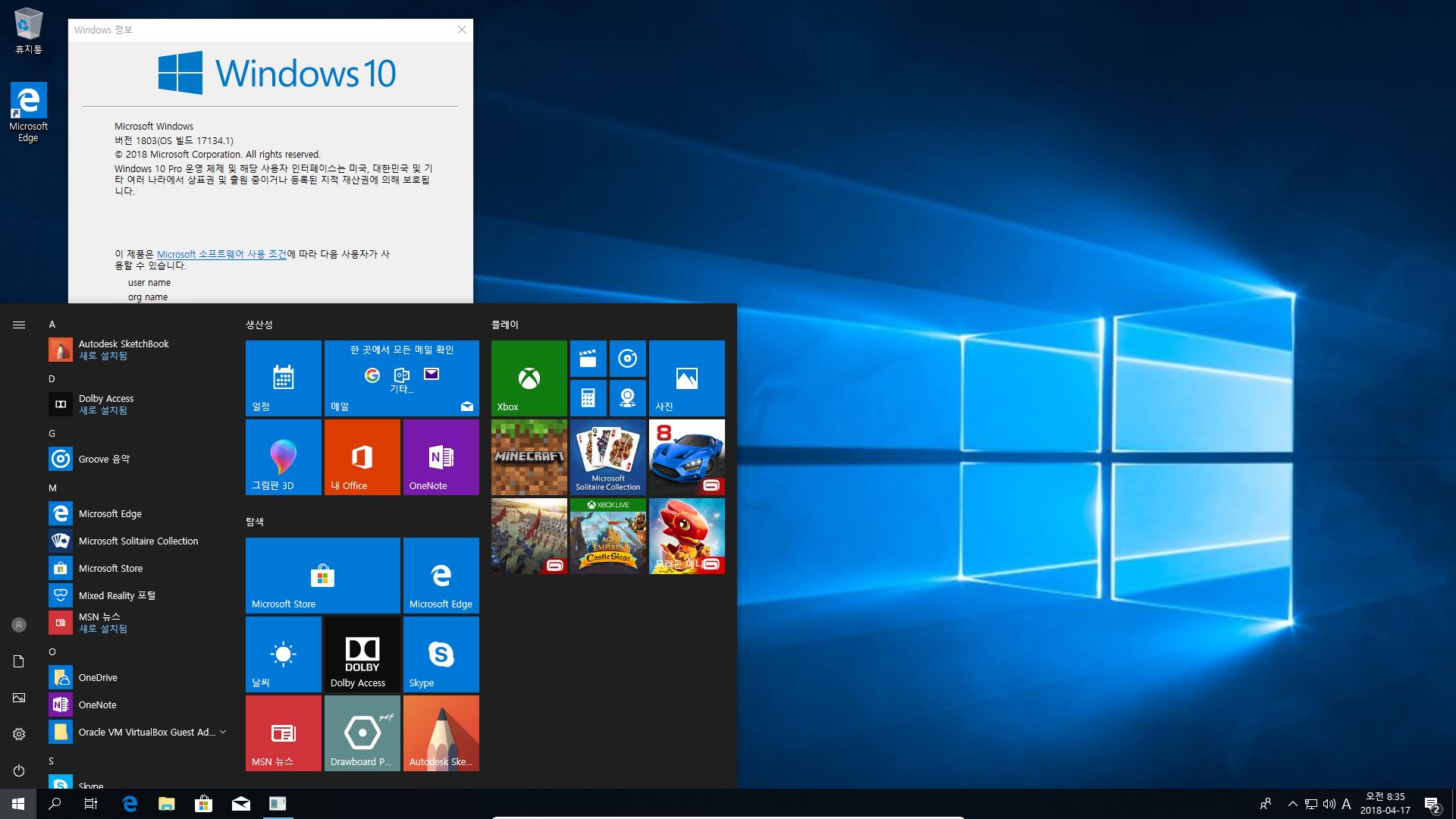Open Skype tile in Start menu
The image size is (1456, 819).
click(441, 654)
